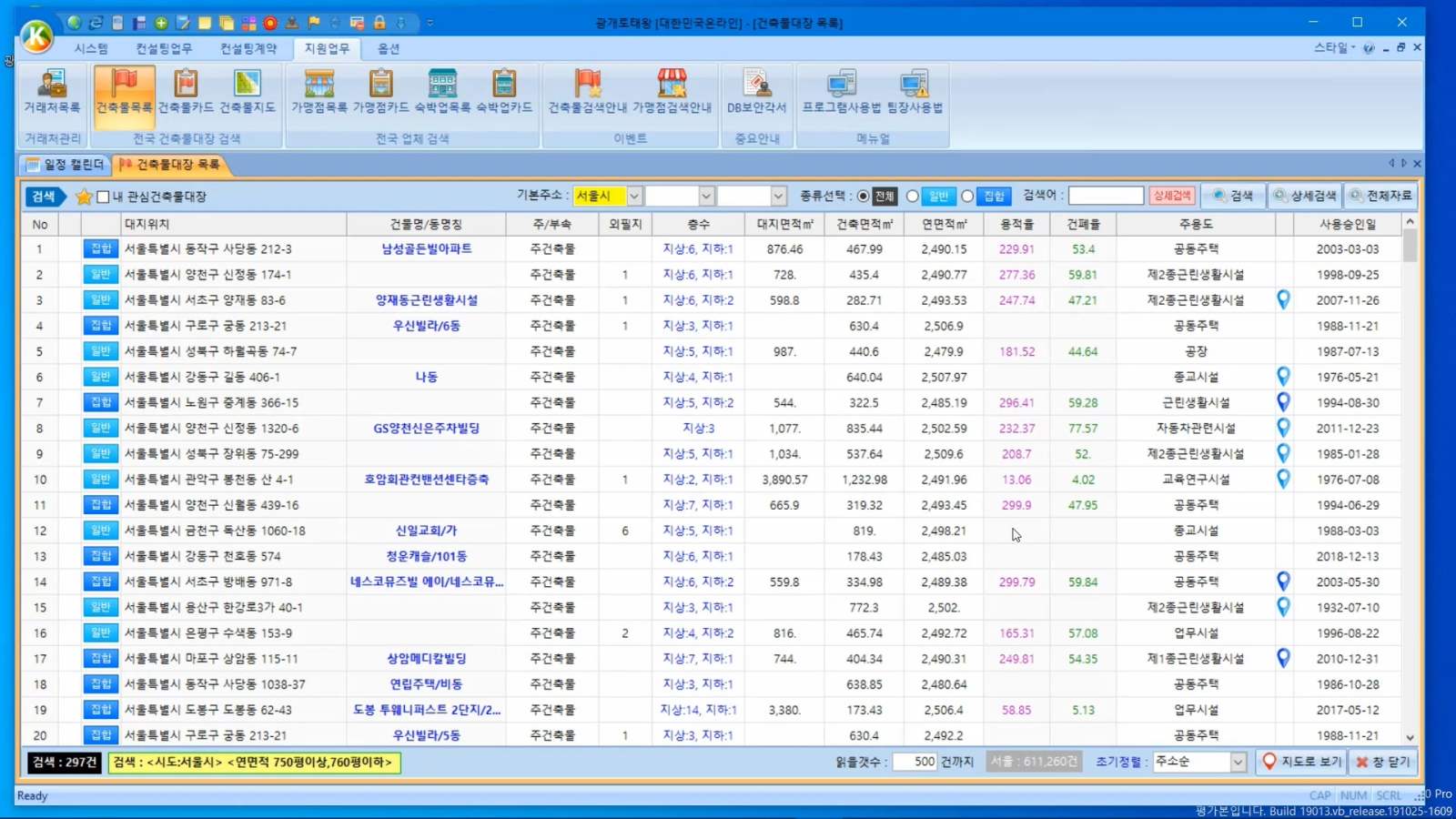The width and height of the screenshot is (1456, 819).
Task: Click the 검색어 search text field
Action: (x=1105, y=196)
